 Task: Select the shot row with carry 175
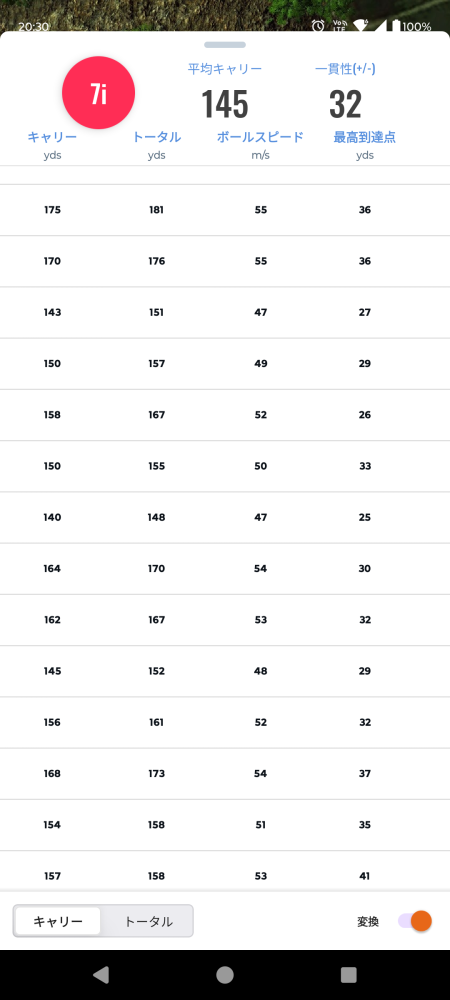(x=225, y=210)
